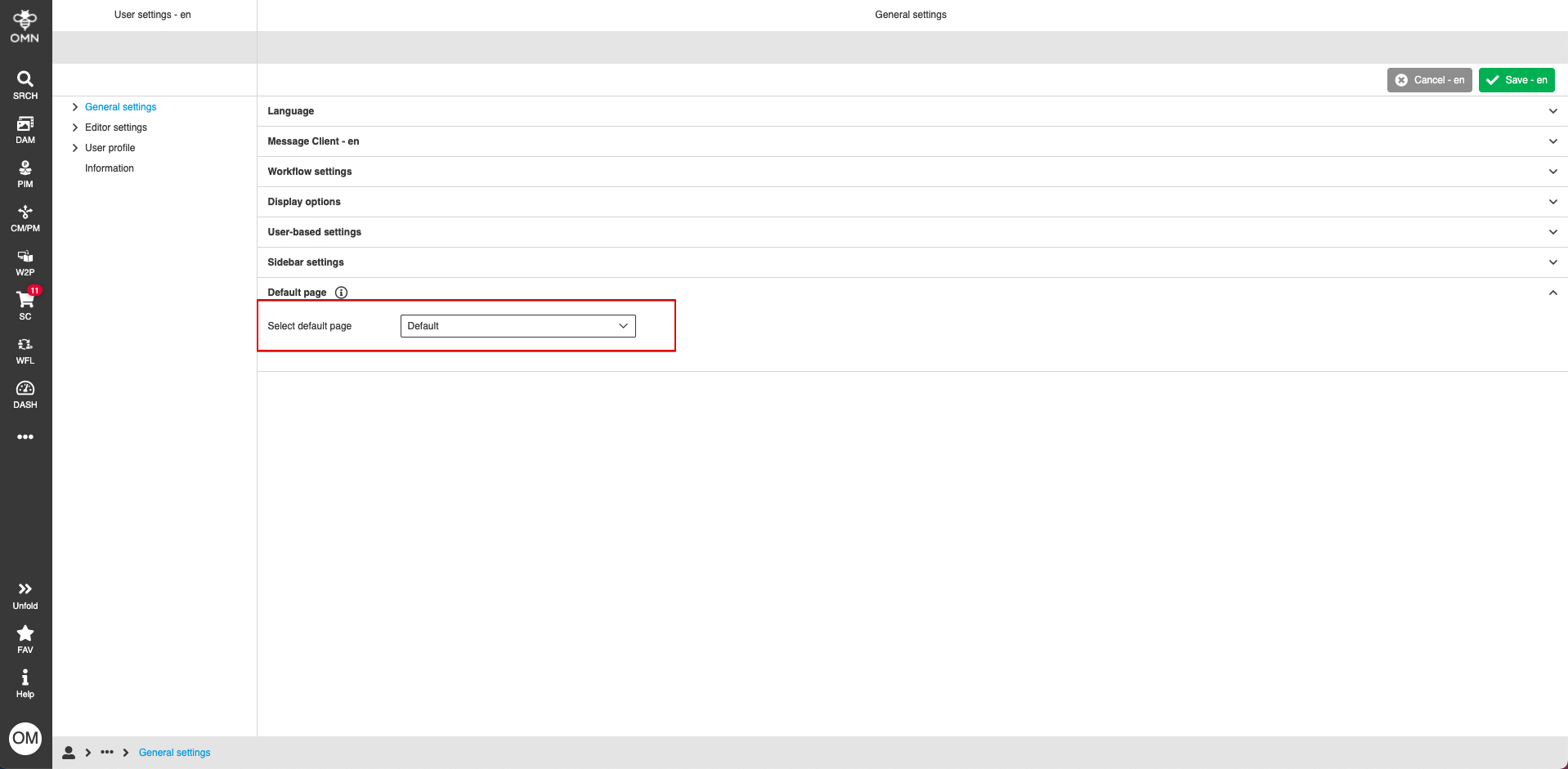Image resolution: width=1568 pixels, height=769 pixels.
Task: Show more modules via ellipsis
Action: point(25,437)
